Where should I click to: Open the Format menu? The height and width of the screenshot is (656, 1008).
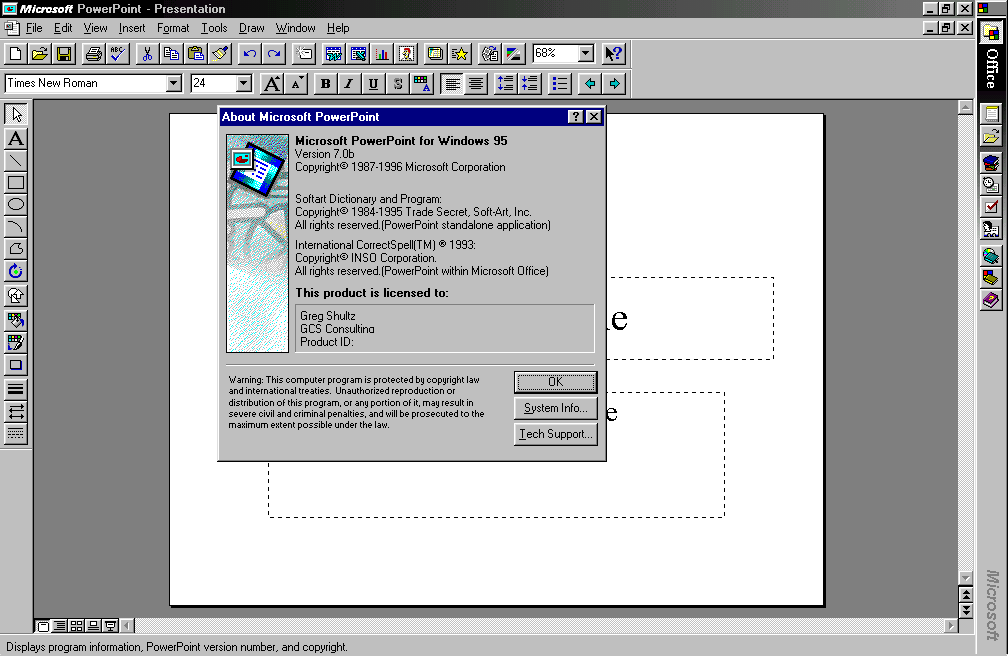pos(173,28)
